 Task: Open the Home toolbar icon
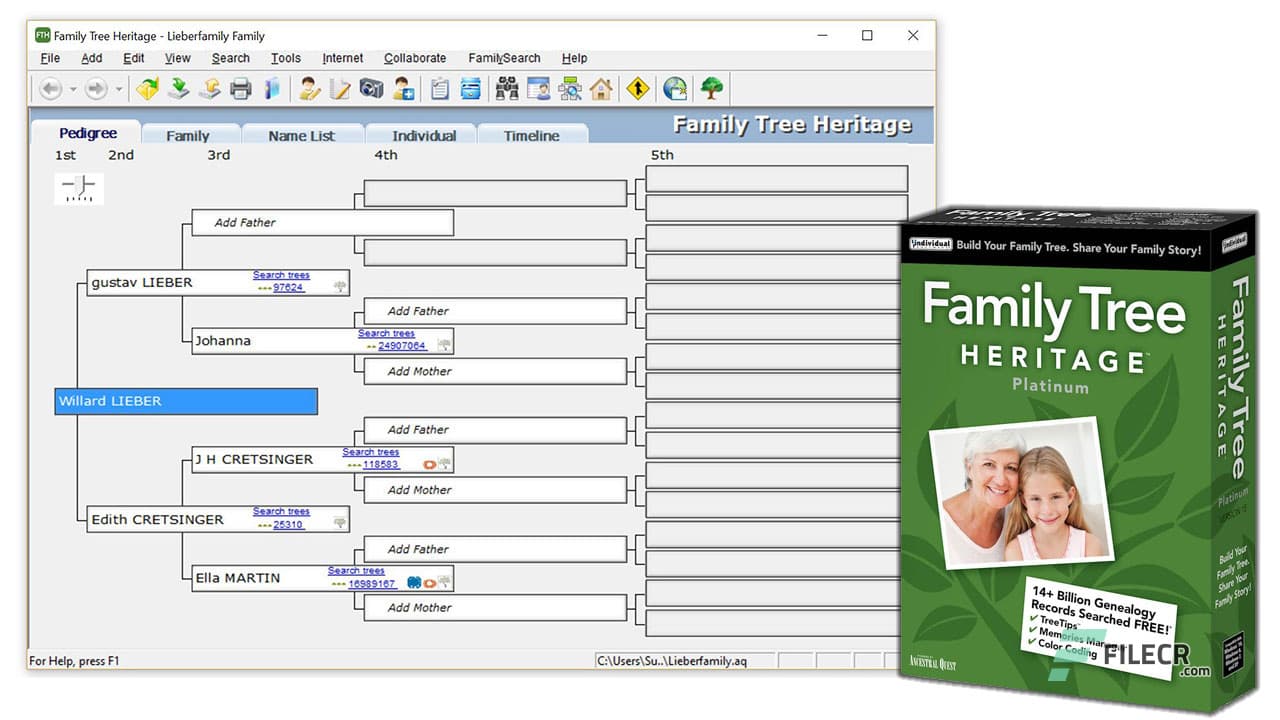coord(599,89)
